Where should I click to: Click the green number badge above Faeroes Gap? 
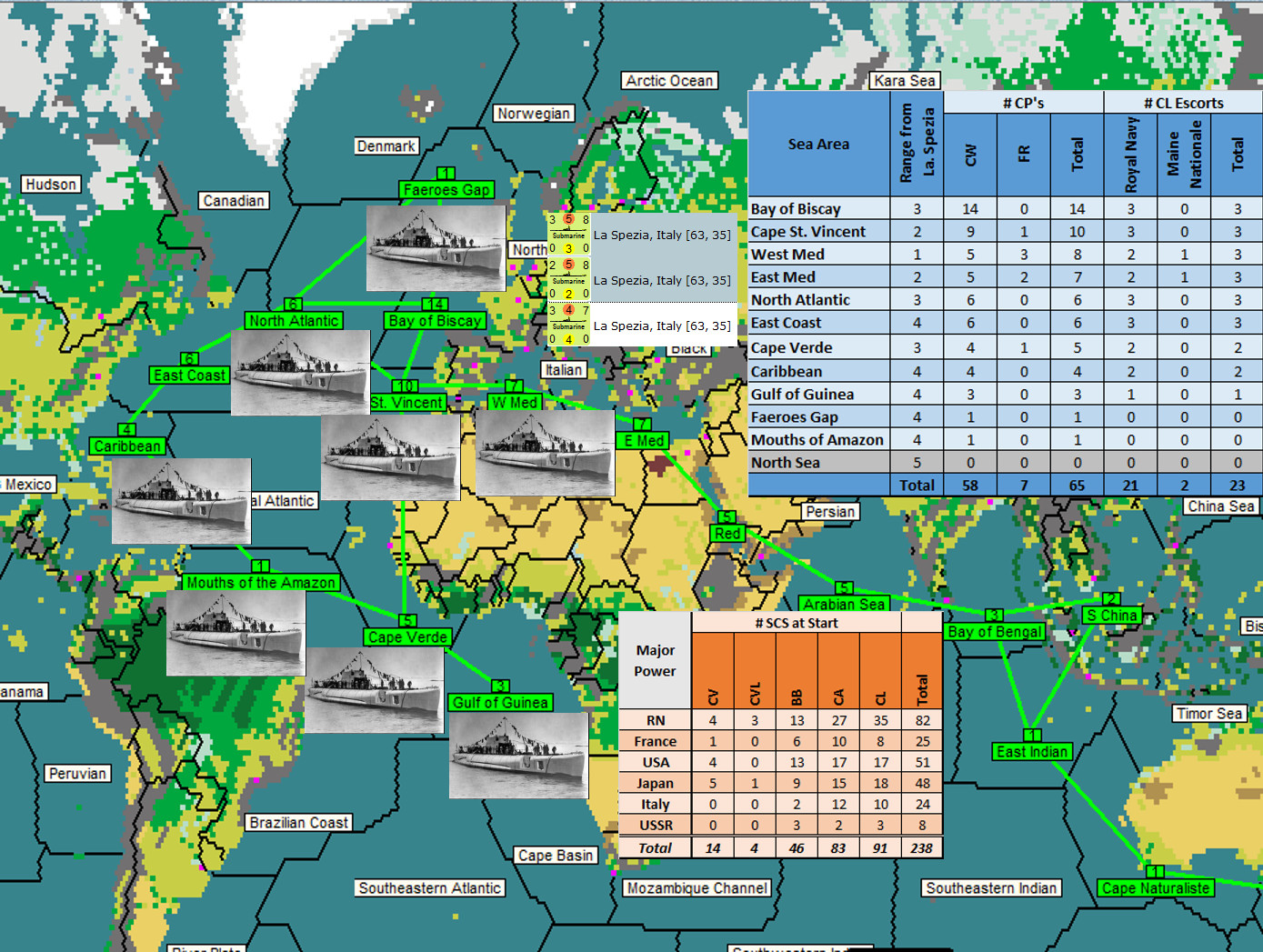446,174
